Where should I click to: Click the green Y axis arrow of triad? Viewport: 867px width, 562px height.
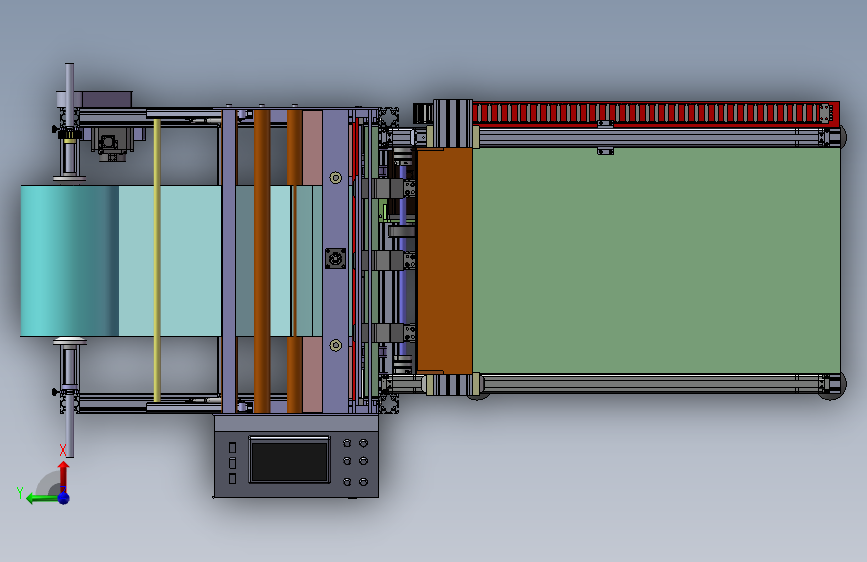pos(41,498)
